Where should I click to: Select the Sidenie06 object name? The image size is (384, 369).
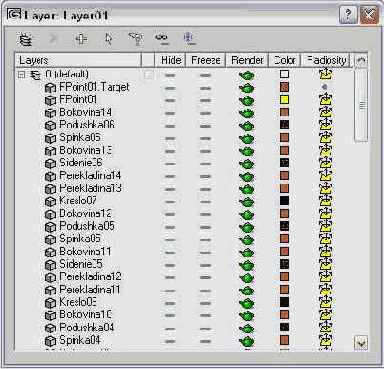(x=81, y=163)
